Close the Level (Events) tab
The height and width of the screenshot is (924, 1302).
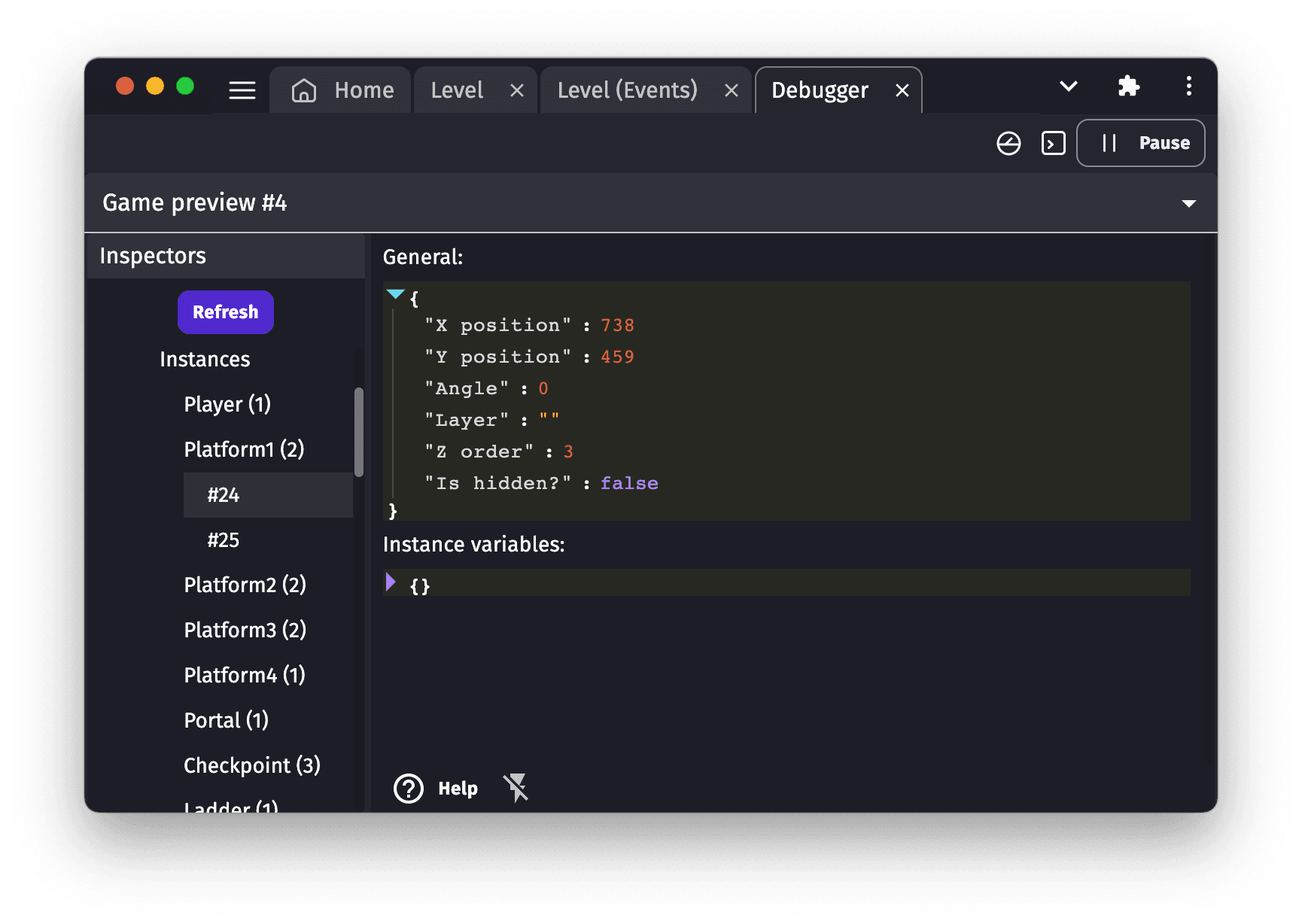click(731, 91)
